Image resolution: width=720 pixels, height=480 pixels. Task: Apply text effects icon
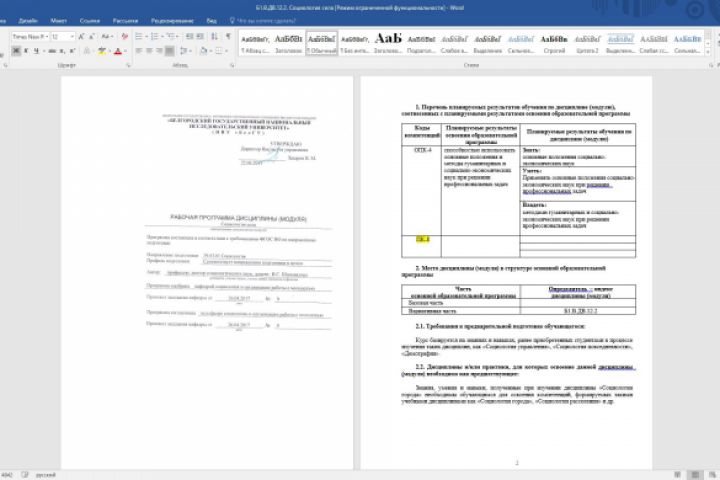pos(86,51)
